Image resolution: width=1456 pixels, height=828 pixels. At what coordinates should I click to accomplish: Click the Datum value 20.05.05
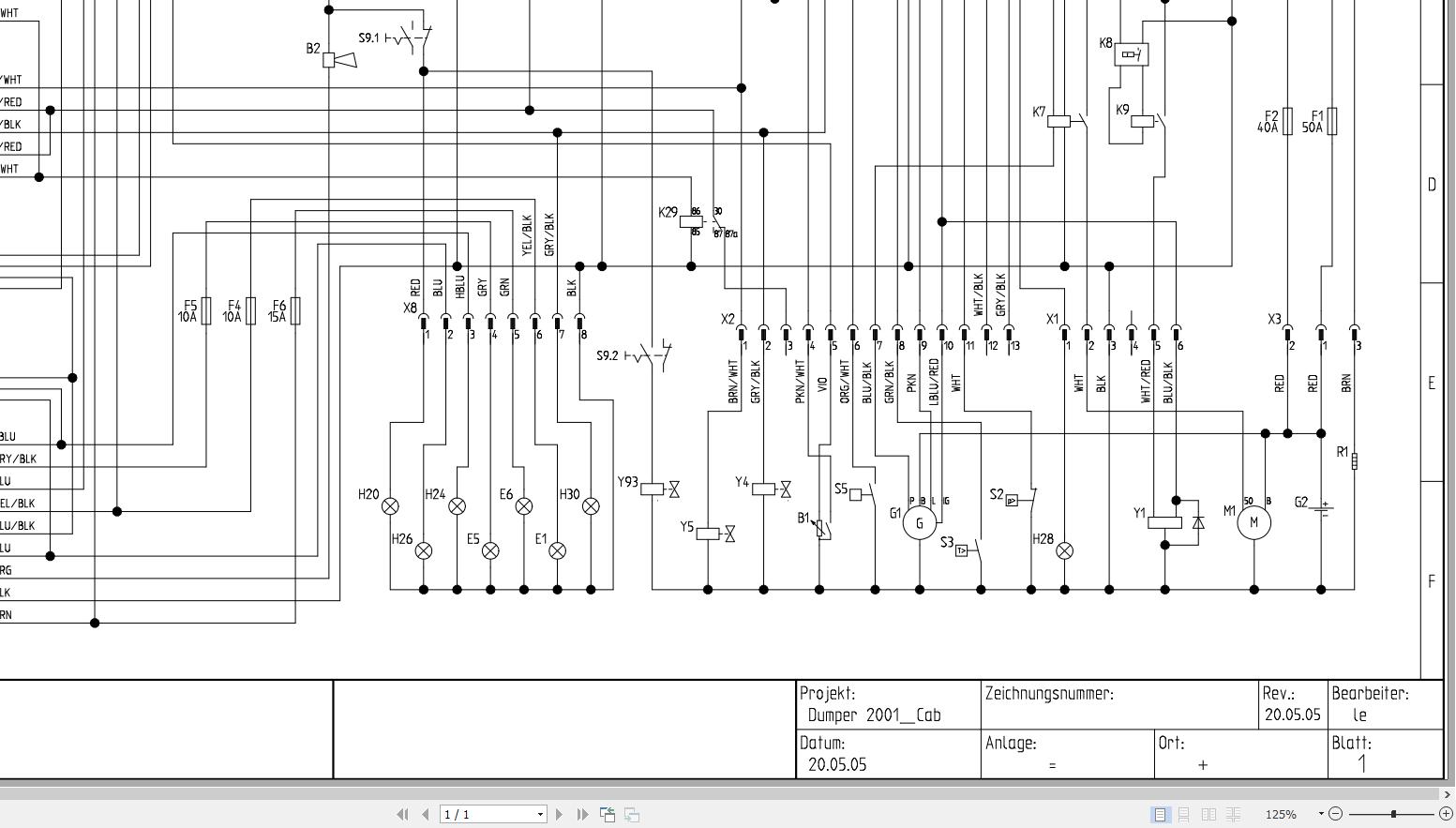837,764
